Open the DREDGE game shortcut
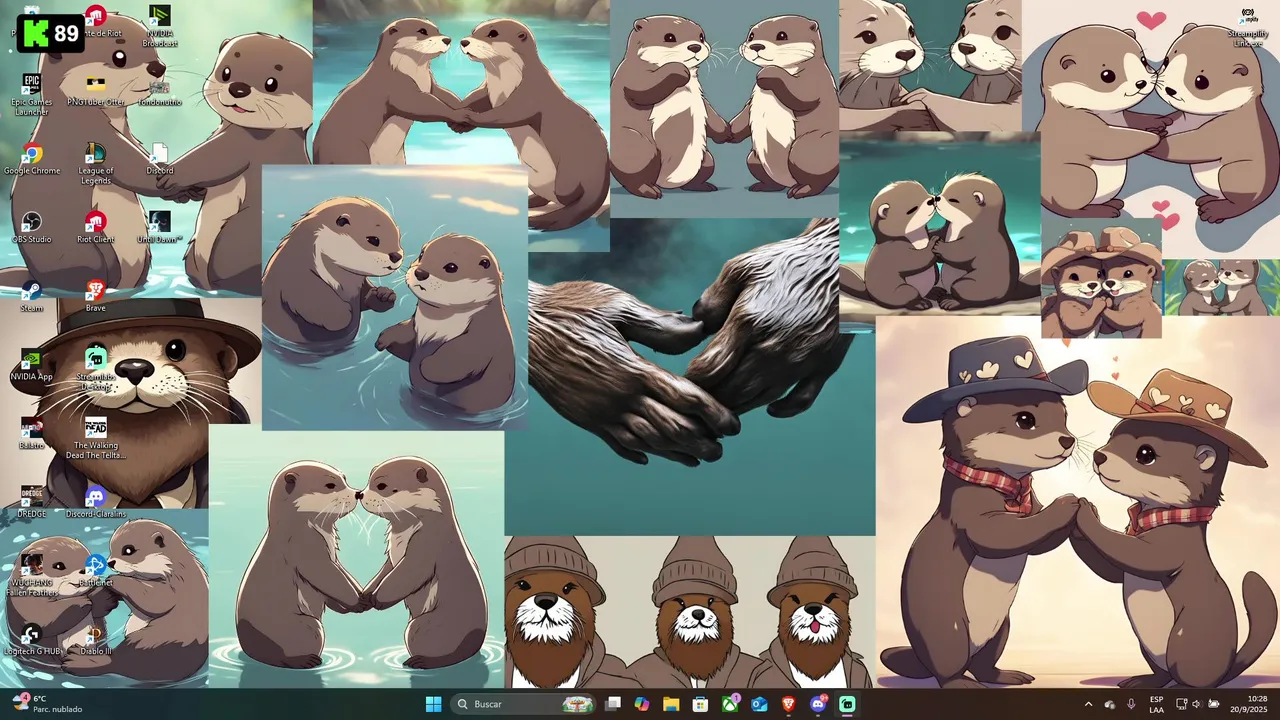Screen dimensions: 1280x720 [32, 503]
